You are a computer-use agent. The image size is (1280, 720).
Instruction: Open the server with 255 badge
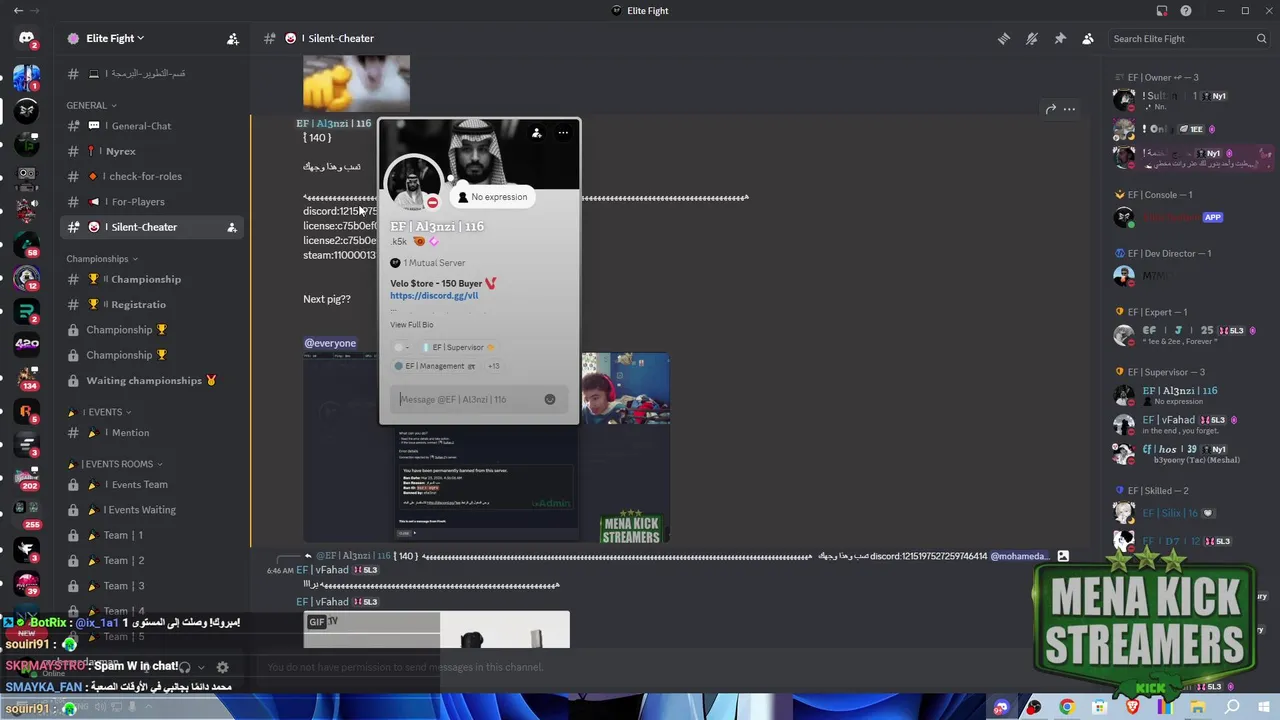click(x=27, y=512)
